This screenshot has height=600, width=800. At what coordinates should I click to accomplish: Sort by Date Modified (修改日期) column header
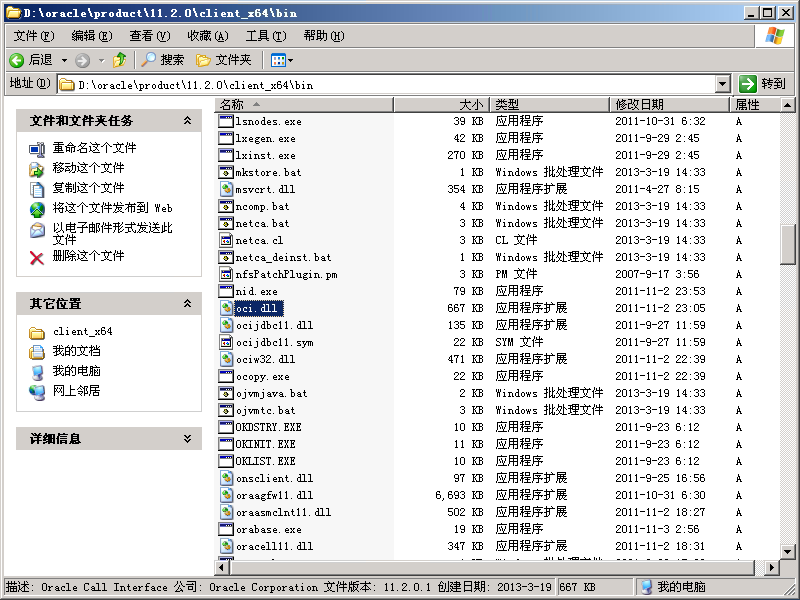[x=670, y=105]
